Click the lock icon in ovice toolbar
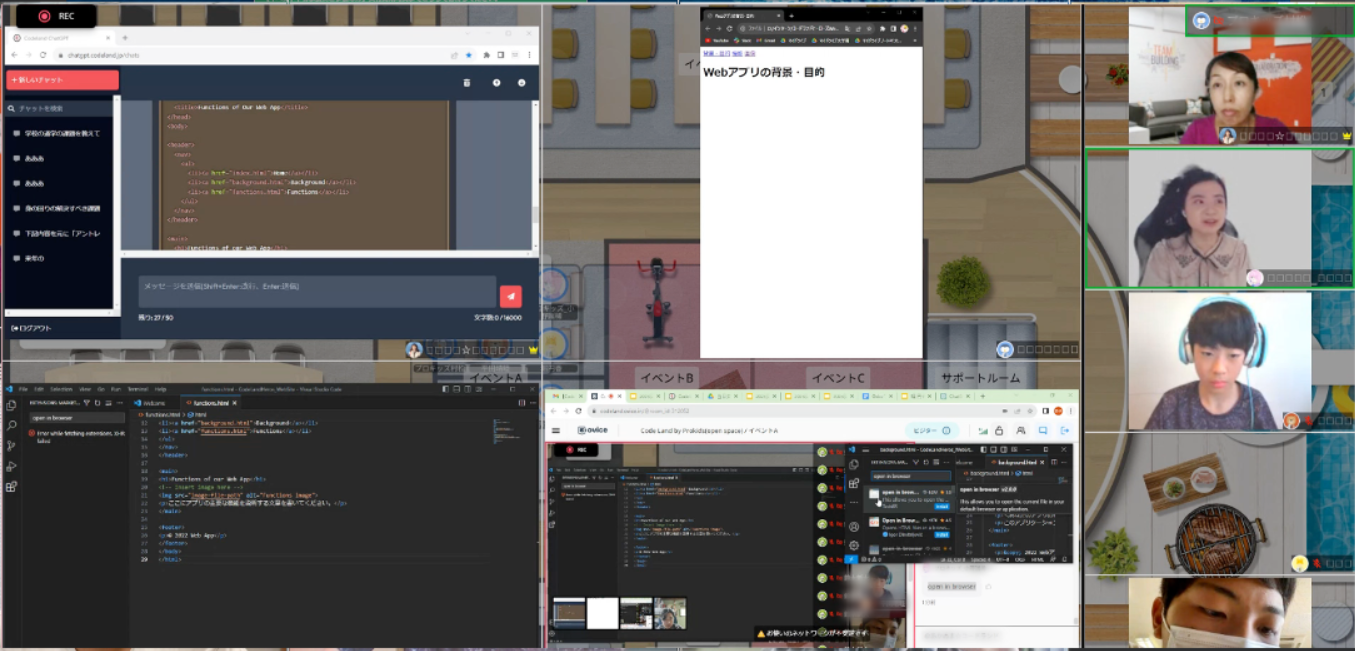This screenshot has width=1355, height=651. pyautogui.click(x=998, y=431)
